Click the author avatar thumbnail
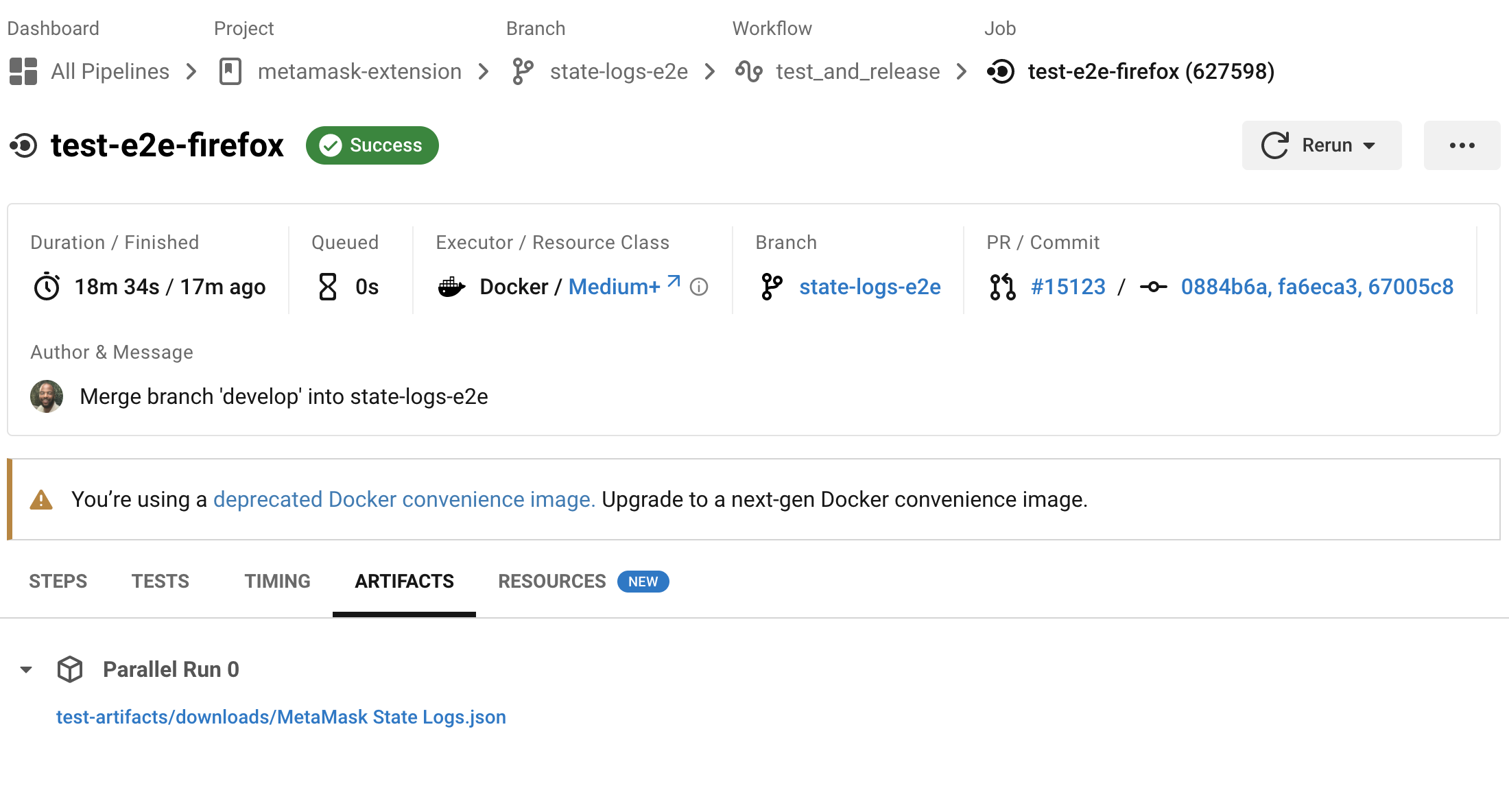The width and height of the screenshot is (1509, 812). click(47, 396)
